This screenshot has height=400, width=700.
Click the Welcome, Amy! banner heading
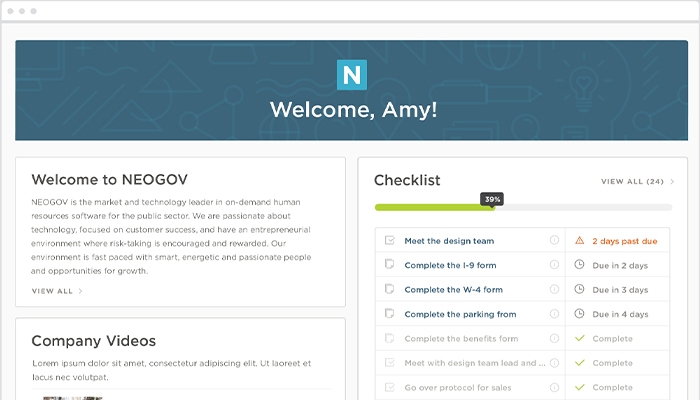tap(354, 110)
